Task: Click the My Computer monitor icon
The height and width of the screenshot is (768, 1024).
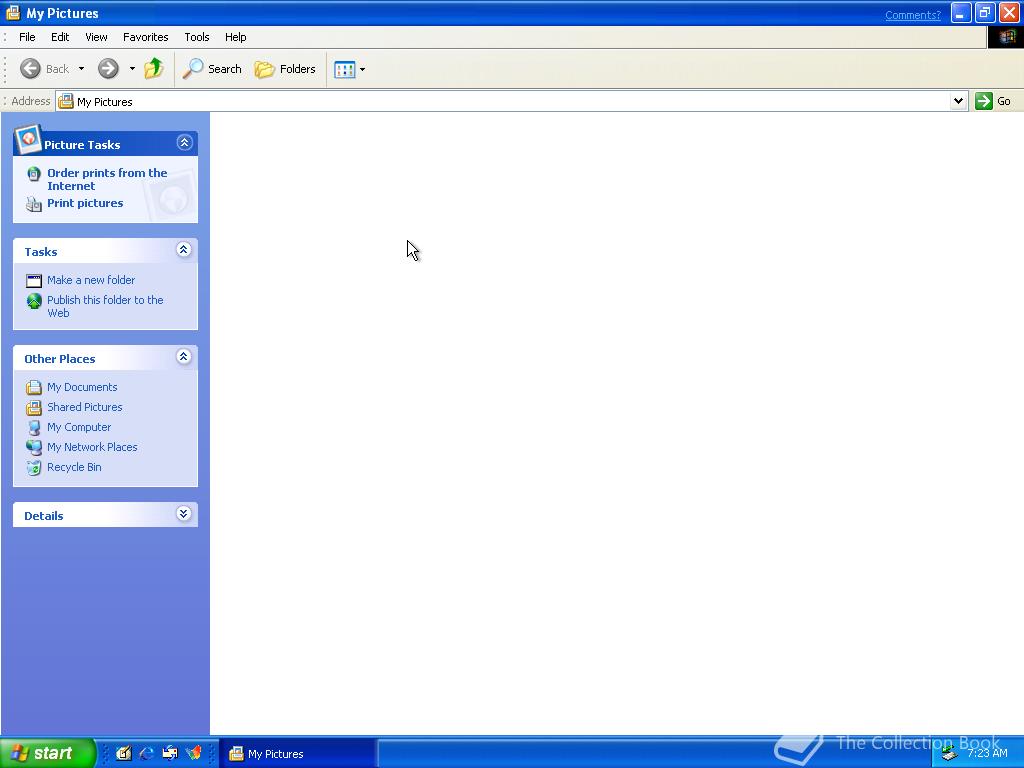Action: tap(34, 428)
